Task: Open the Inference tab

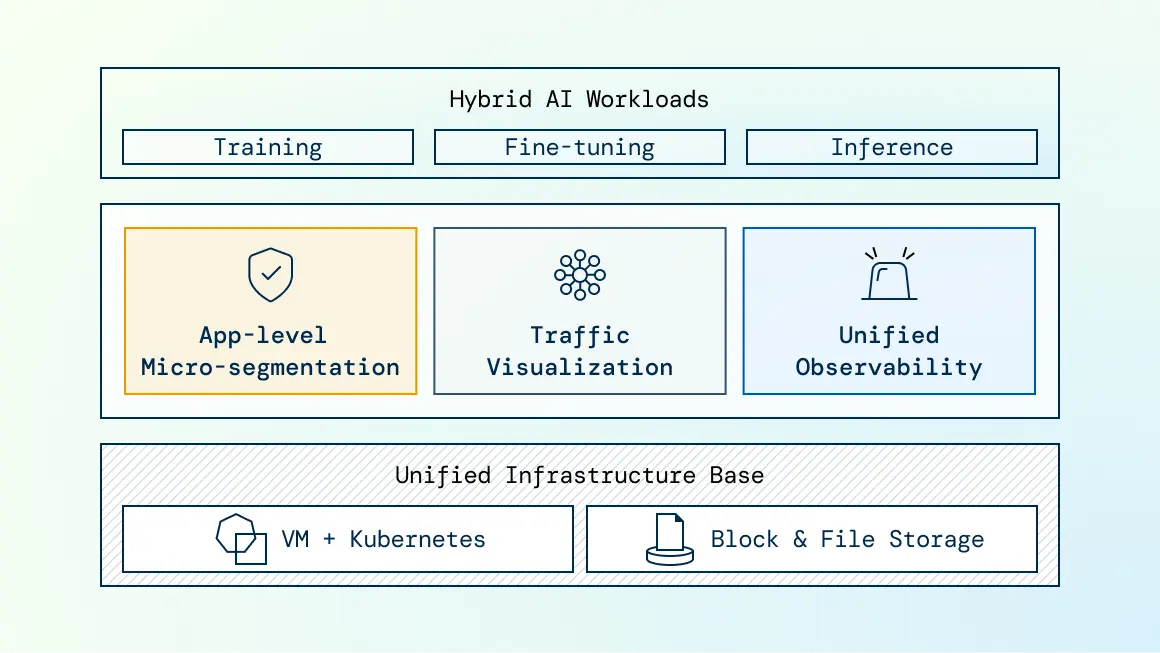Action: (891, 147)
